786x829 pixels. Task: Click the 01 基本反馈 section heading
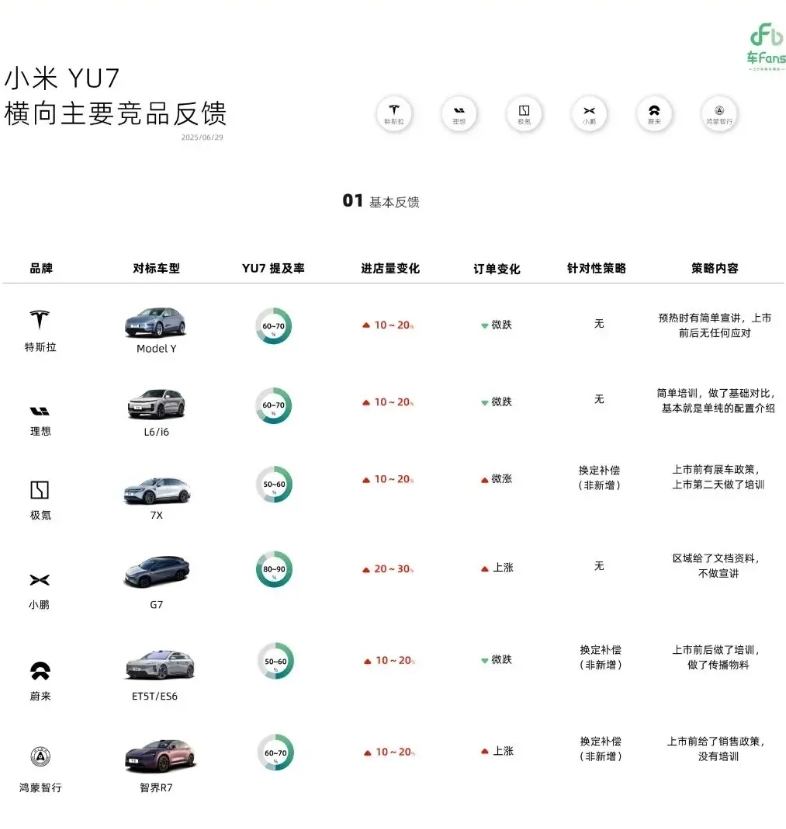tap(381, 201)
